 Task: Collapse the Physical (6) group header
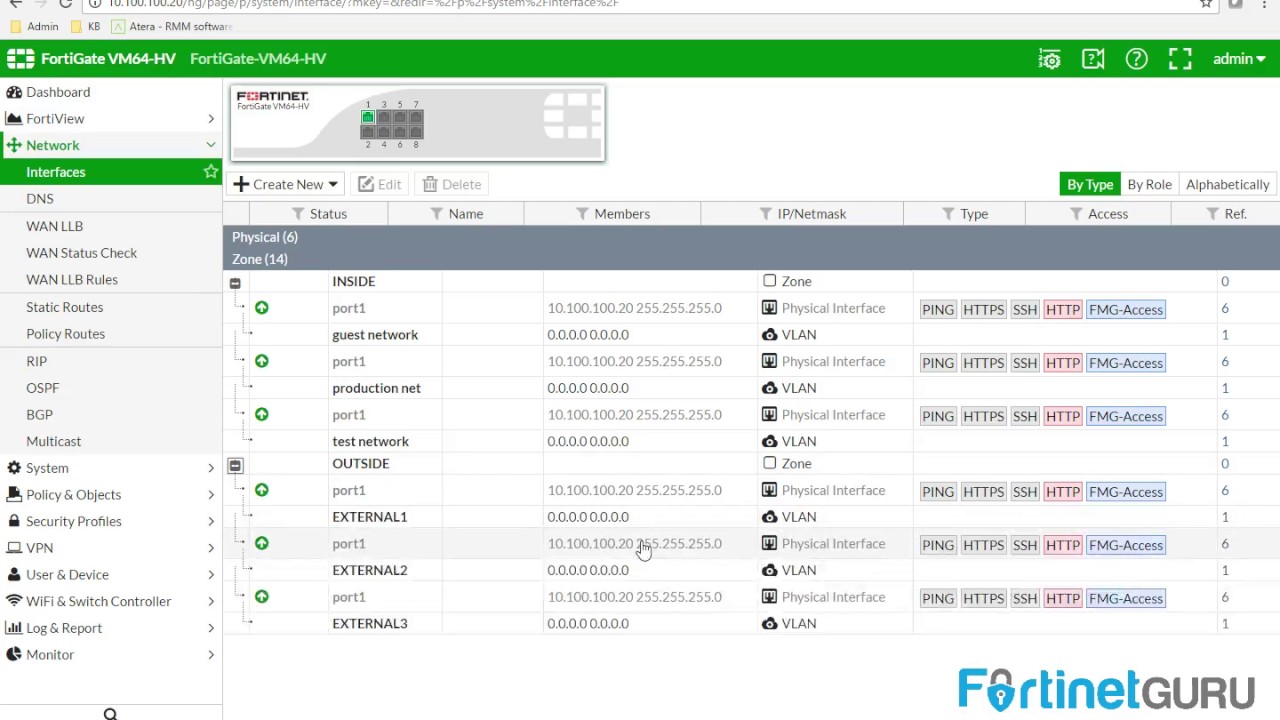coord(751,237)
